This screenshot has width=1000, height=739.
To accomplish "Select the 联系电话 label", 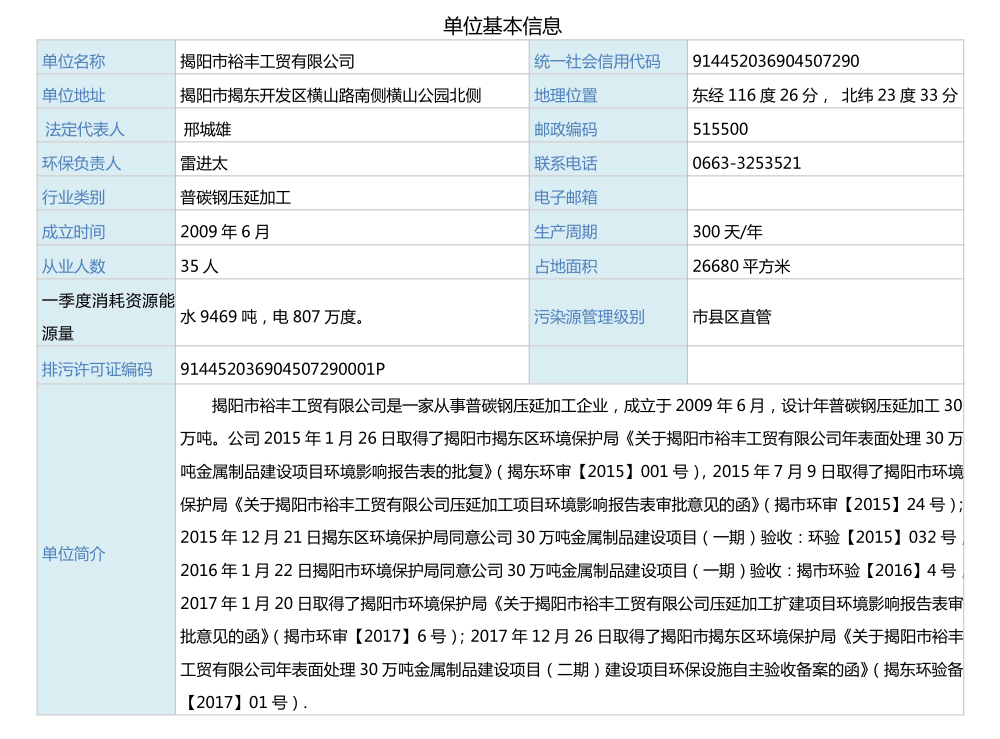I will click(566, 163).
